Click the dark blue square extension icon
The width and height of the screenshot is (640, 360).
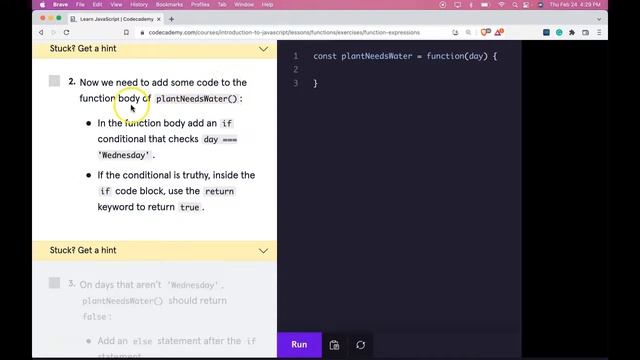[x=546, y=32]
